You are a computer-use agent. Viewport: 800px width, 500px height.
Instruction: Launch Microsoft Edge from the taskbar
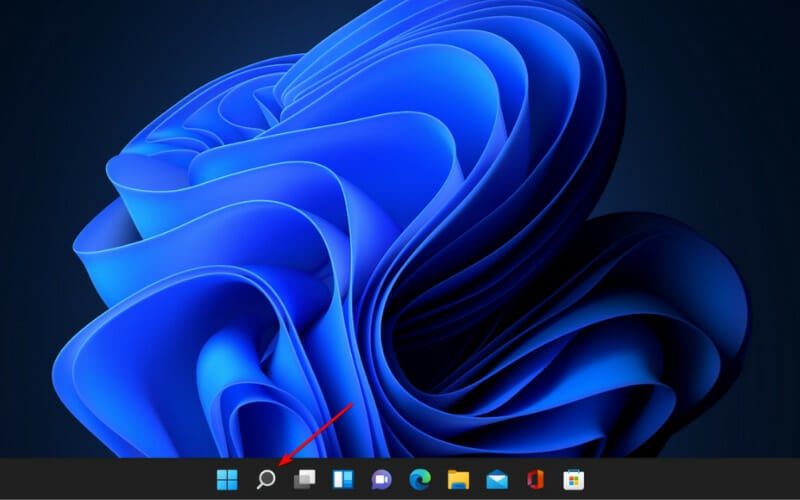pos(420,480)
